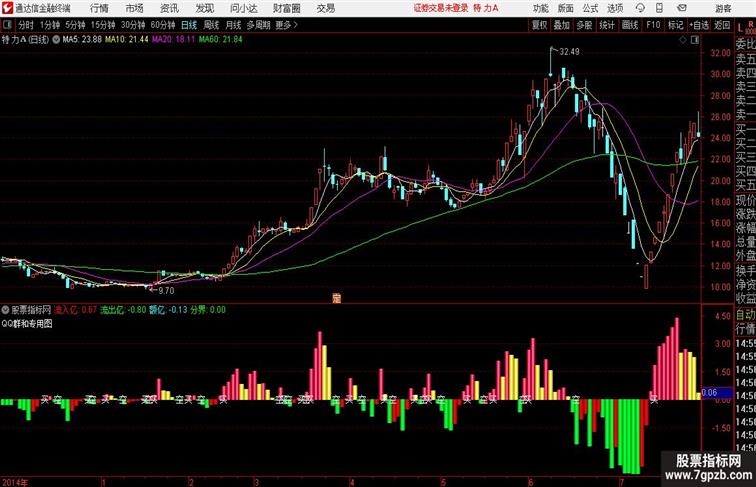Click the MA5: 23.88 value
Viewport: 756px width, 487px height.
(82, 40)
